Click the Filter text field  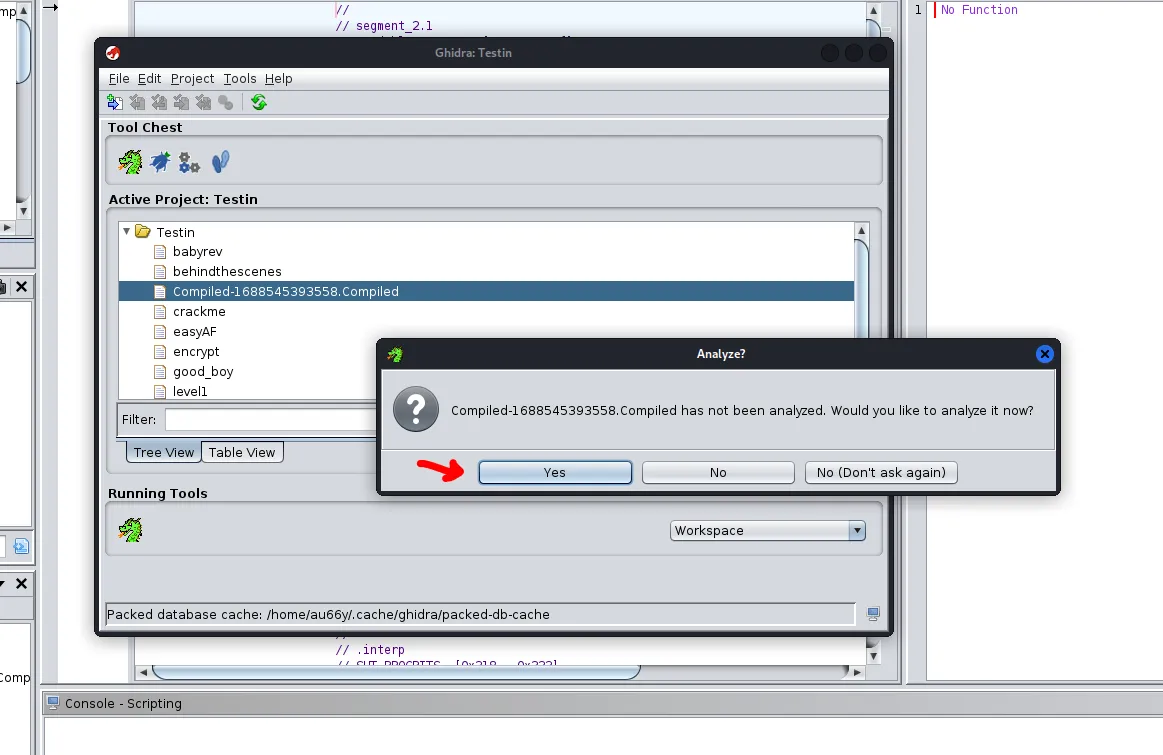(x=270, y=419)
